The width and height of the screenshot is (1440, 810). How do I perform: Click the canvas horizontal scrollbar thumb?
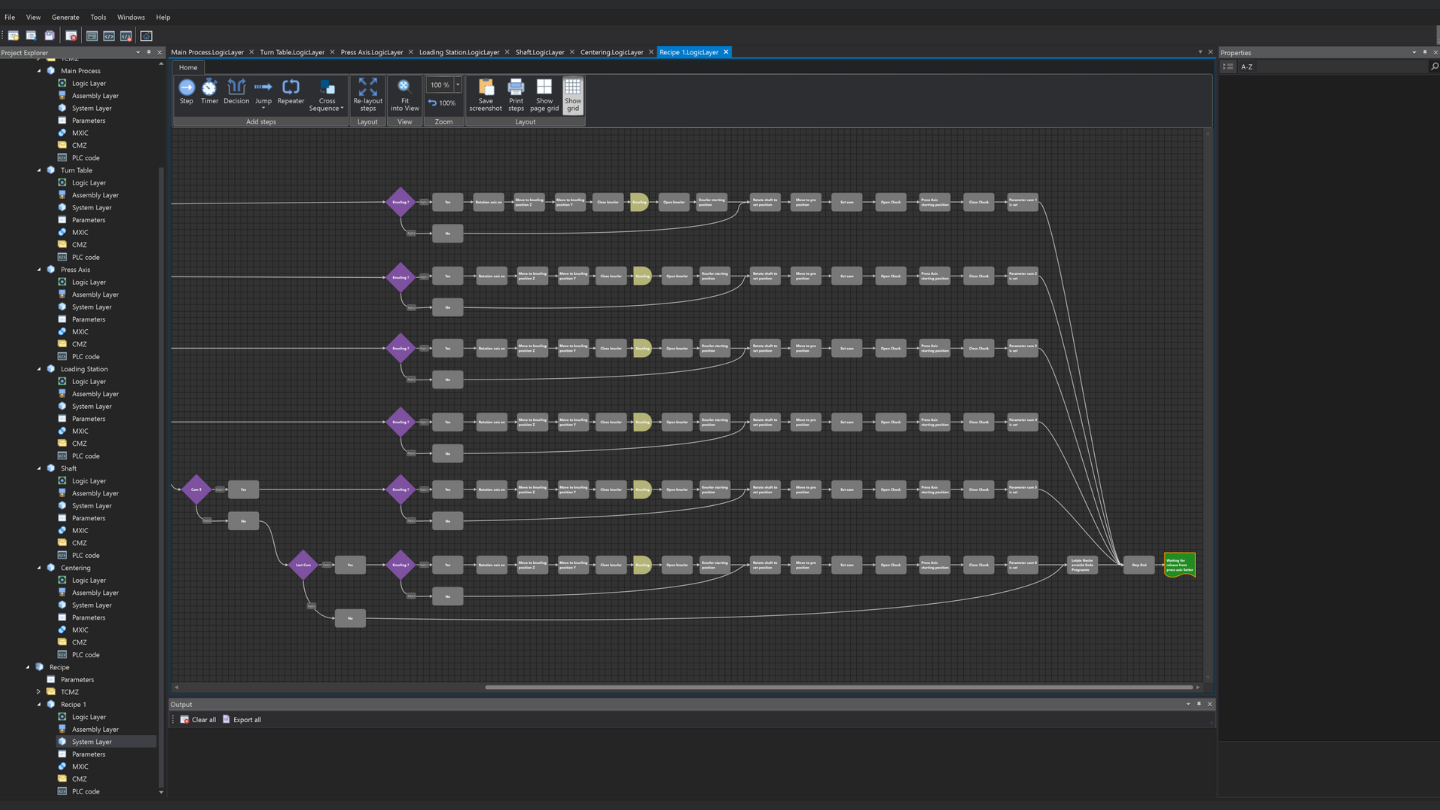coord(839,687)
